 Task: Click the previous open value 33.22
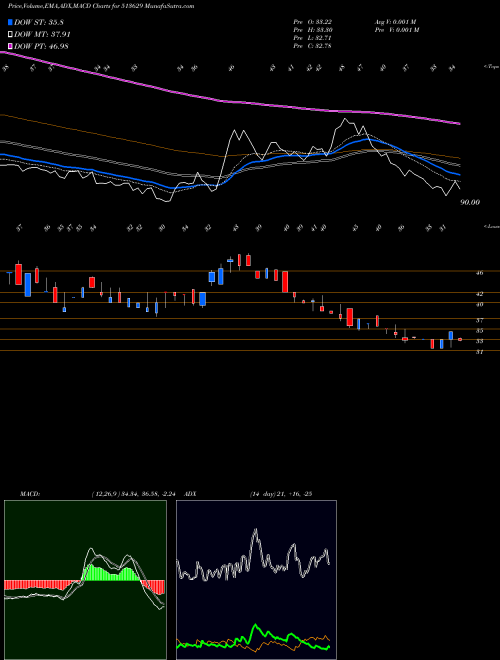pos(322,22)
